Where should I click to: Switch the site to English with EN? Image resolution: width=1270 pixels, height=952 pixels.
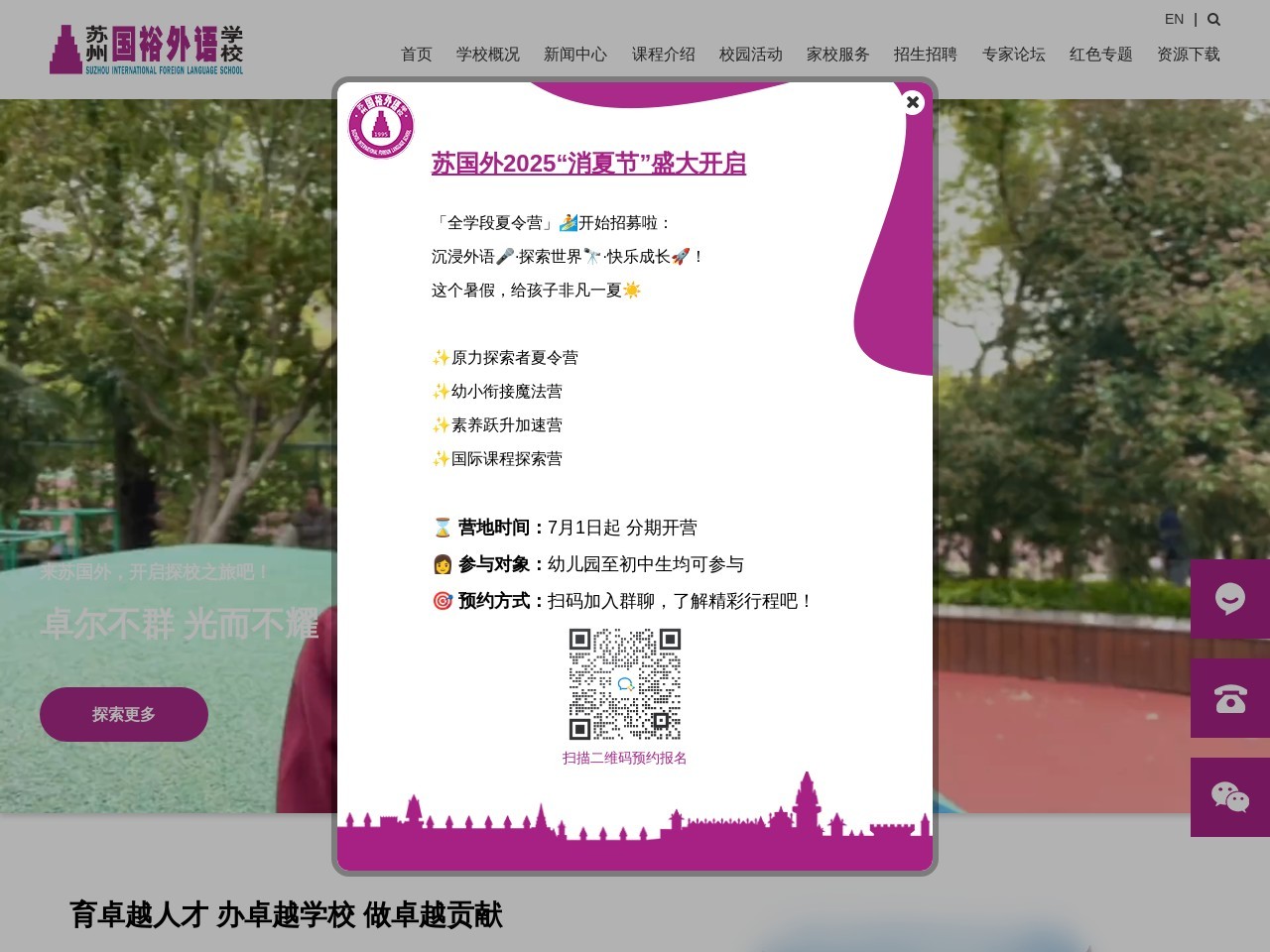pyautogui.click(x=1174, y=19)
